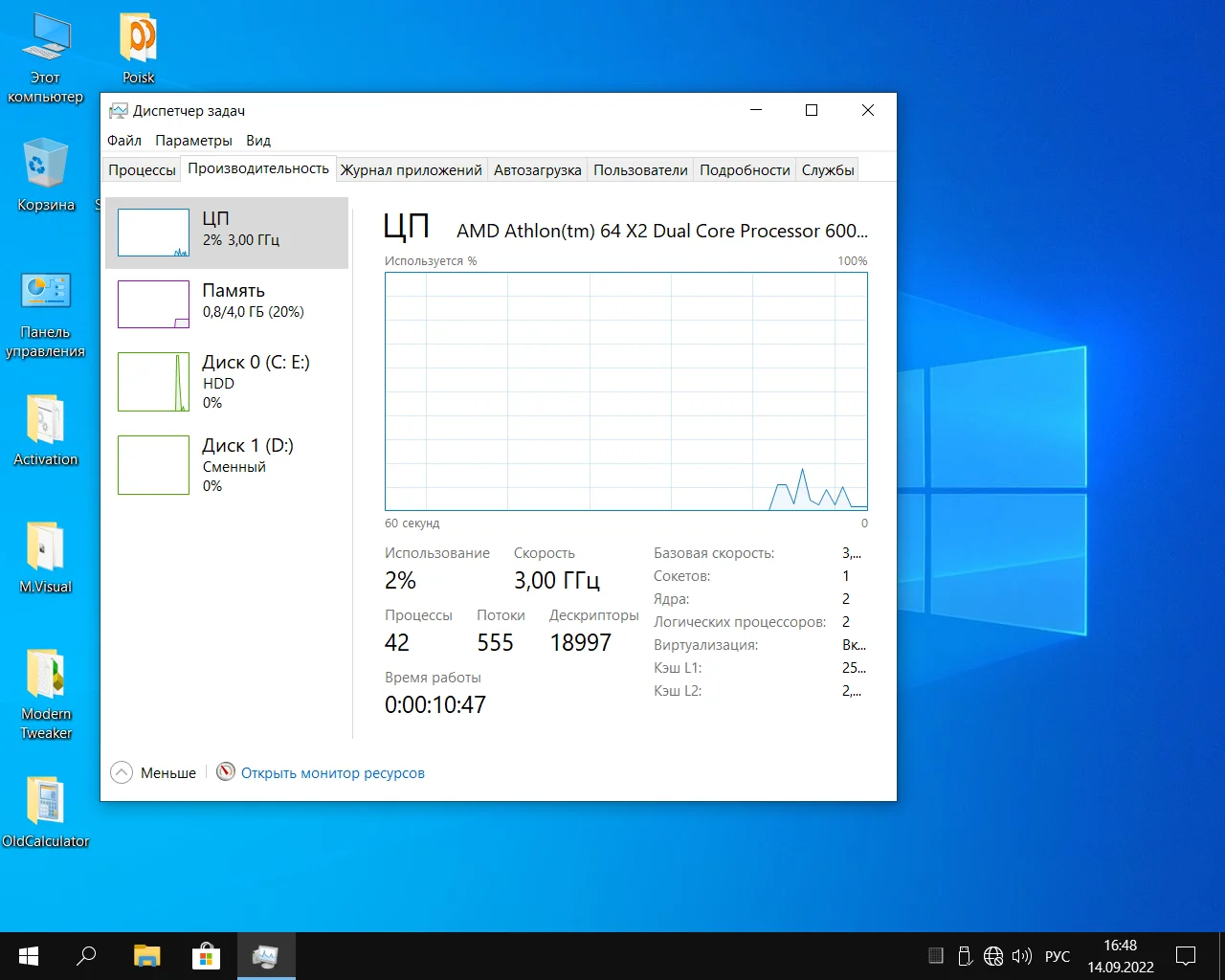1225x980 pixels.
Task: Open the 'Службы' tab
Action: 828,169
